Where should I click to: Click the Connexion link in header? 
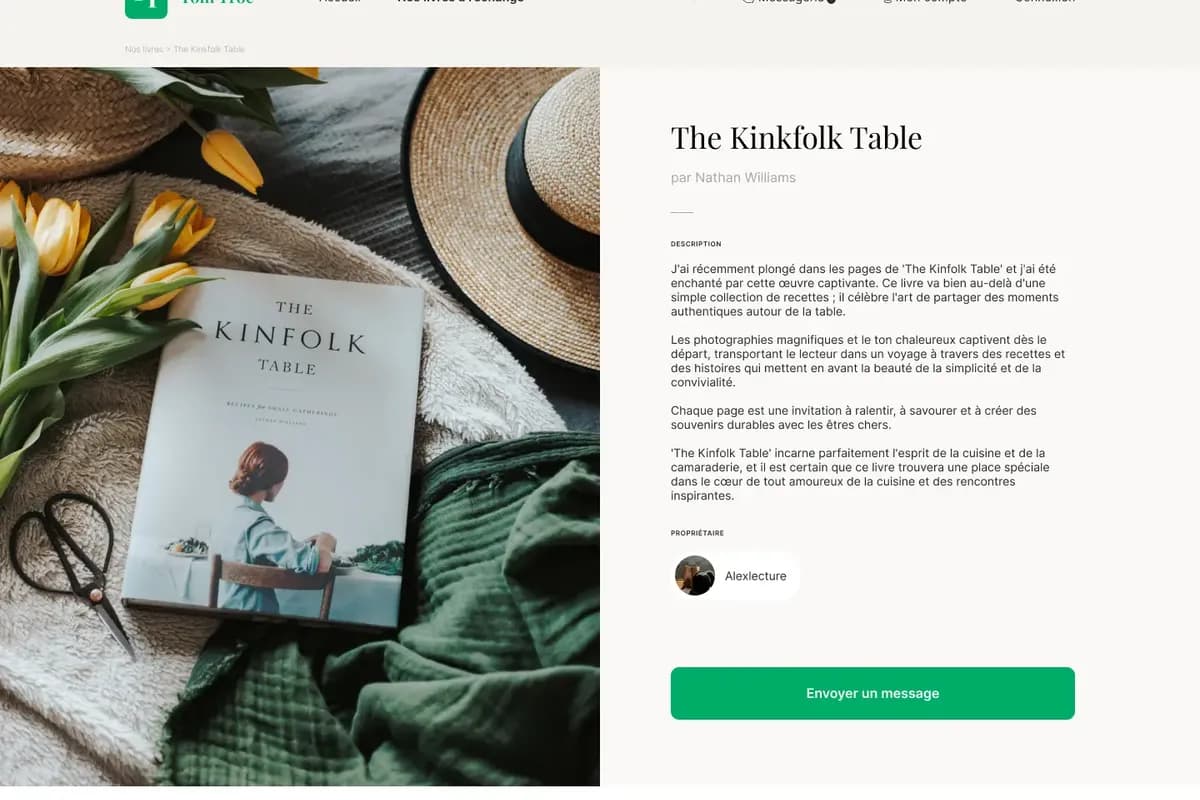(x=1045, y=2)
